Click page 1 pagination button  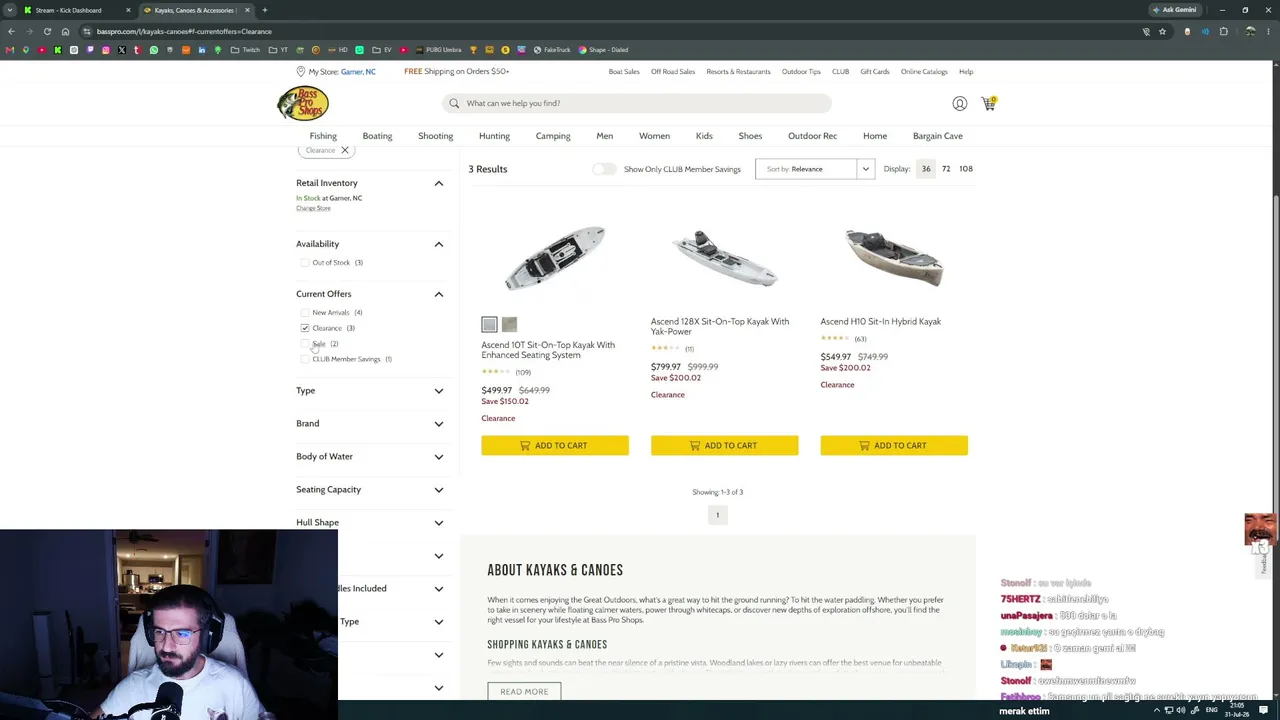click(x=717, y=515)
